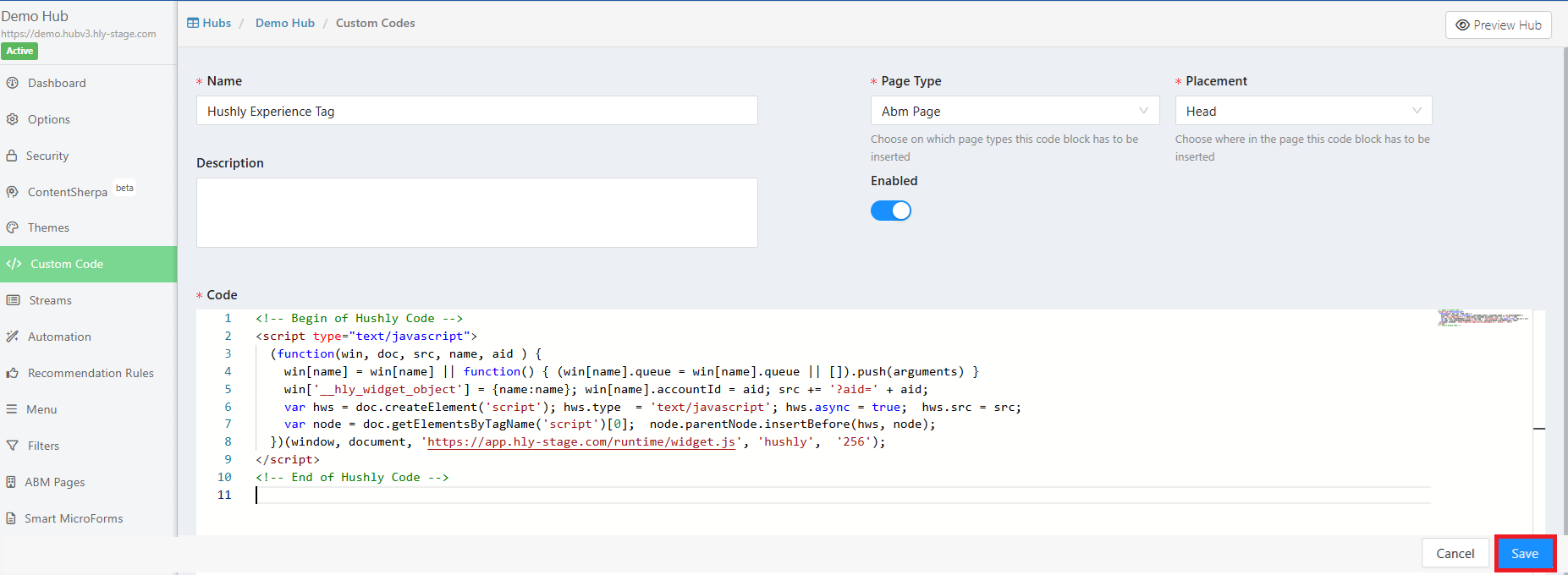1568x575 pixels.
Task: Click the closing </script> tag line
Action: point(288,460)
